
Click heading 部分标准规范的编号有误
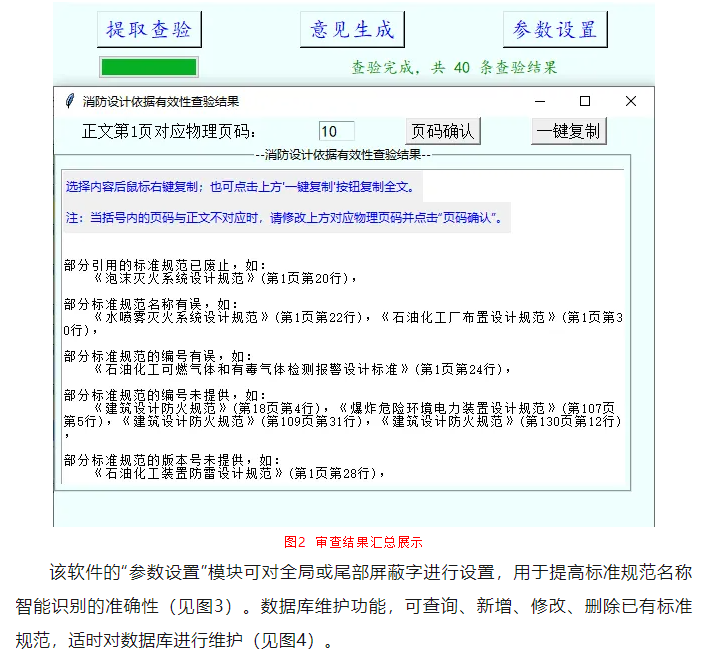[x=157, y=356]
